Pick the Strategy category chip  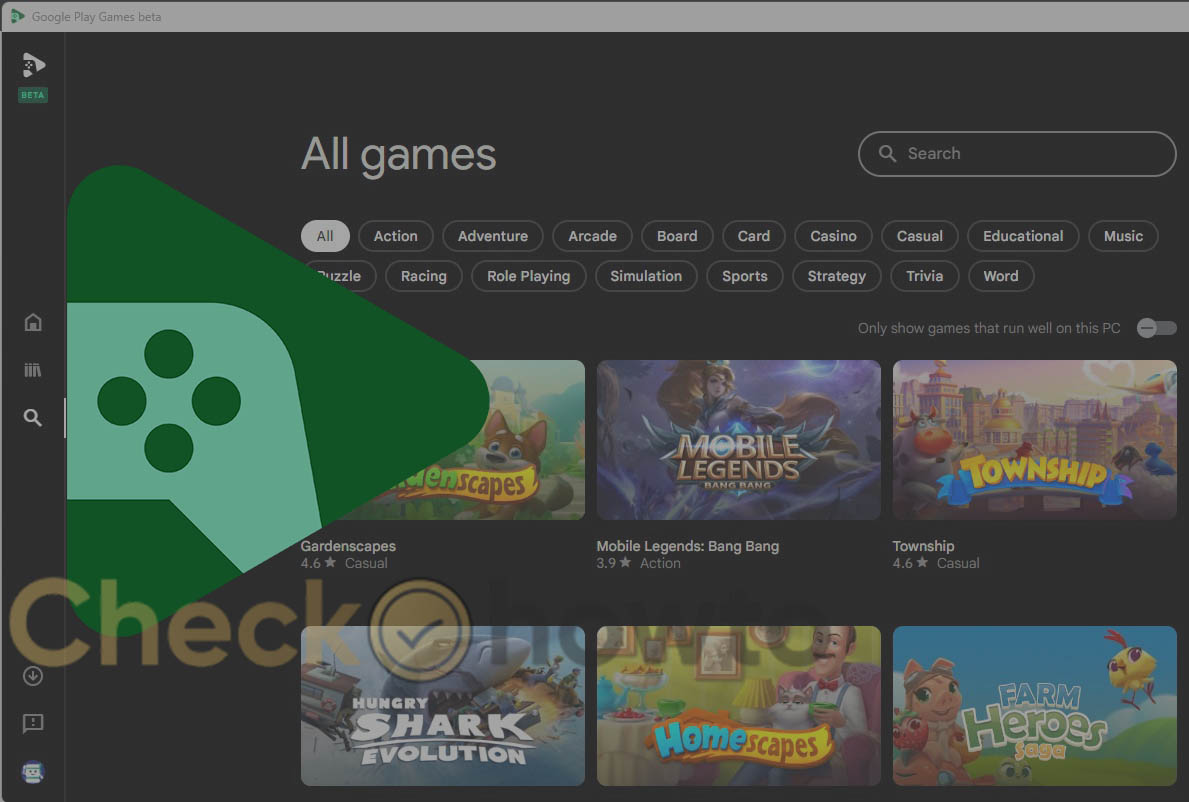836,276
